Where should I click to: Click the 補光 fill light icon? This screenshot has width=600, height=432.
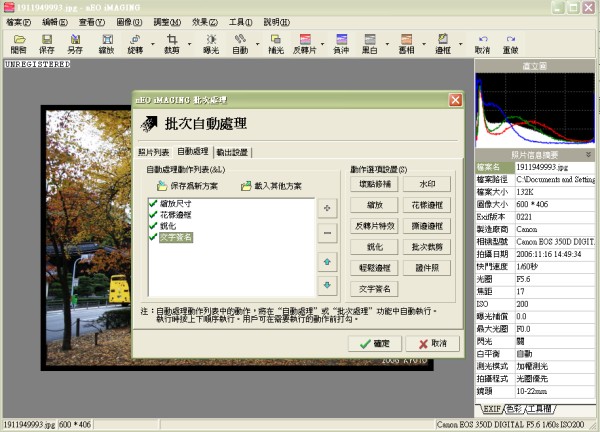coord(276,44)
